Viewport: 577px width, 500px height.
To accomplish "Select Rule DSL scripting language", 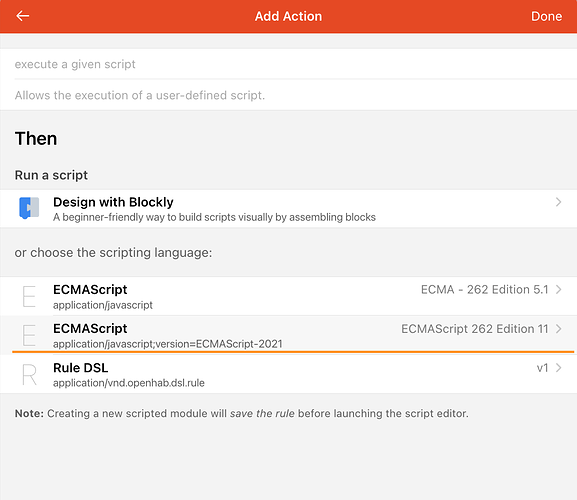I will pyautogui.click(x=288, y=374).
